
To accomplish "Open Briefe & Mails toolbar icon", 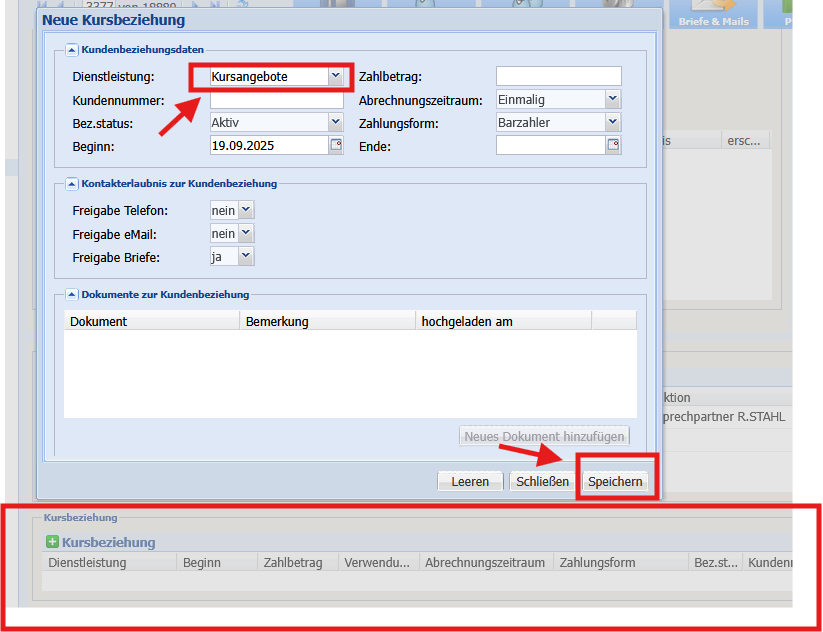I will [x=714, y=14].
